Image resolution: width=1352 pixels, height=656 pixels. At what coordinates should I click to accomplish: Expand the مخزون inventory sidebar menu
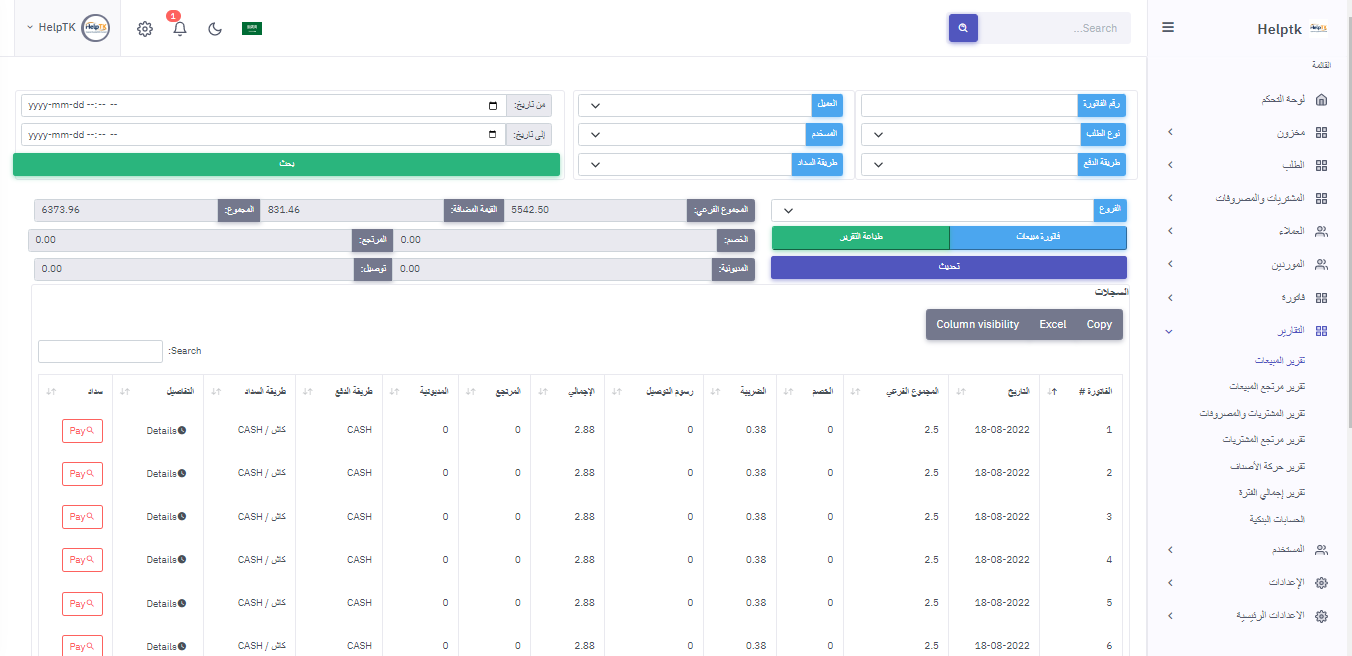click(x=1246, y=133)
